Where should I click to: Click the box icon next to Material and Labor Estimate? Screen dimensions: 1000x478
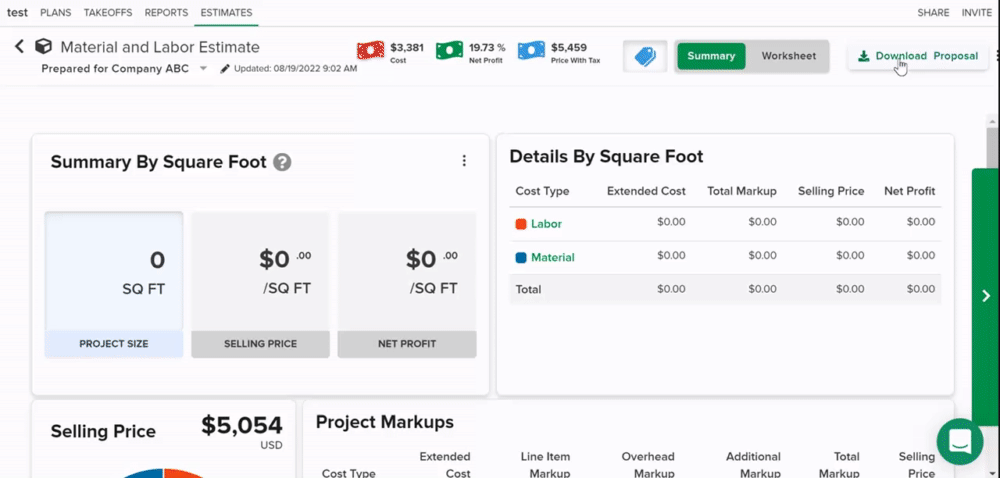(x=43, y=47)
